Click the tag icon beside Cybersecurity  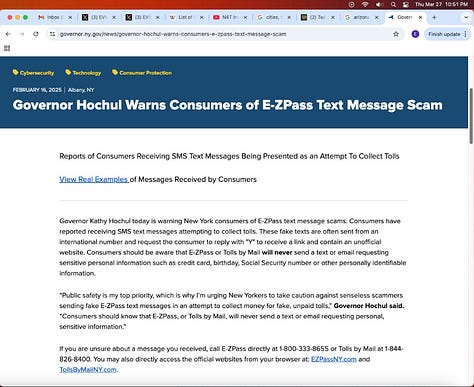(x=15, y=72)
